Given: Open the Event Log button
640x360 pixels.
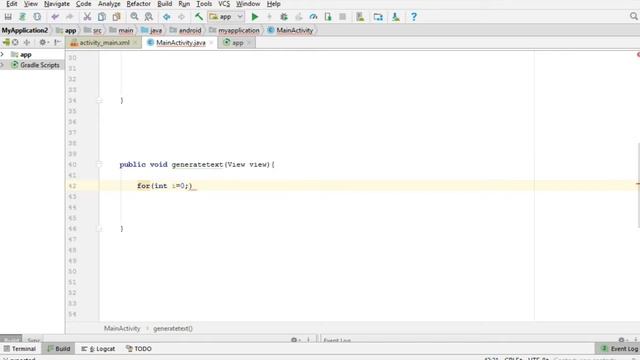Looking at the screenshot, I should point(619,349).
